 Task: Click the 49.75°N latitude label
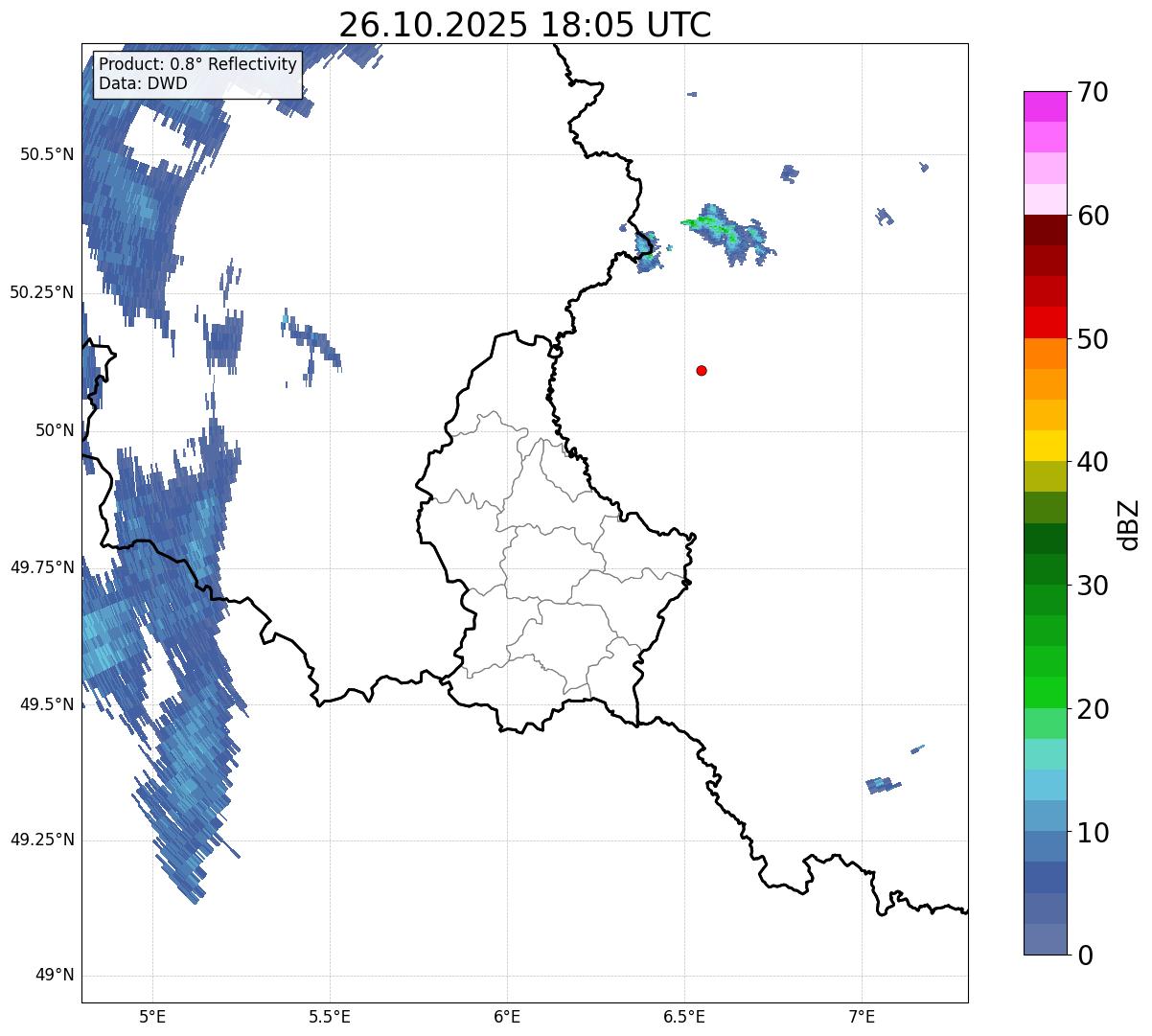(x=42, y=567)
